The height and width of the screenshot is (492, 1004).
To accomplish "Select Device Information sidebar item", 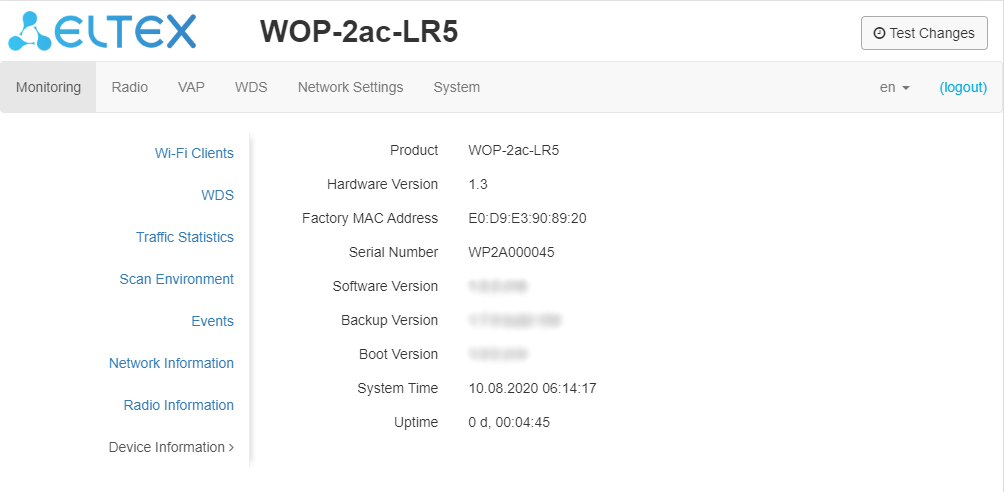I will pos(170,447).
